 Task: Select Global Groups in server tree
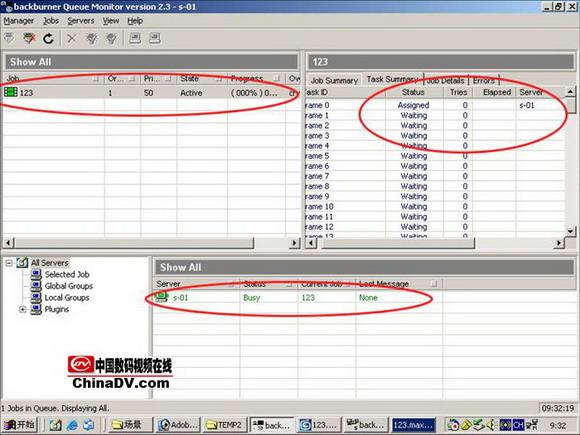point(68,286)
